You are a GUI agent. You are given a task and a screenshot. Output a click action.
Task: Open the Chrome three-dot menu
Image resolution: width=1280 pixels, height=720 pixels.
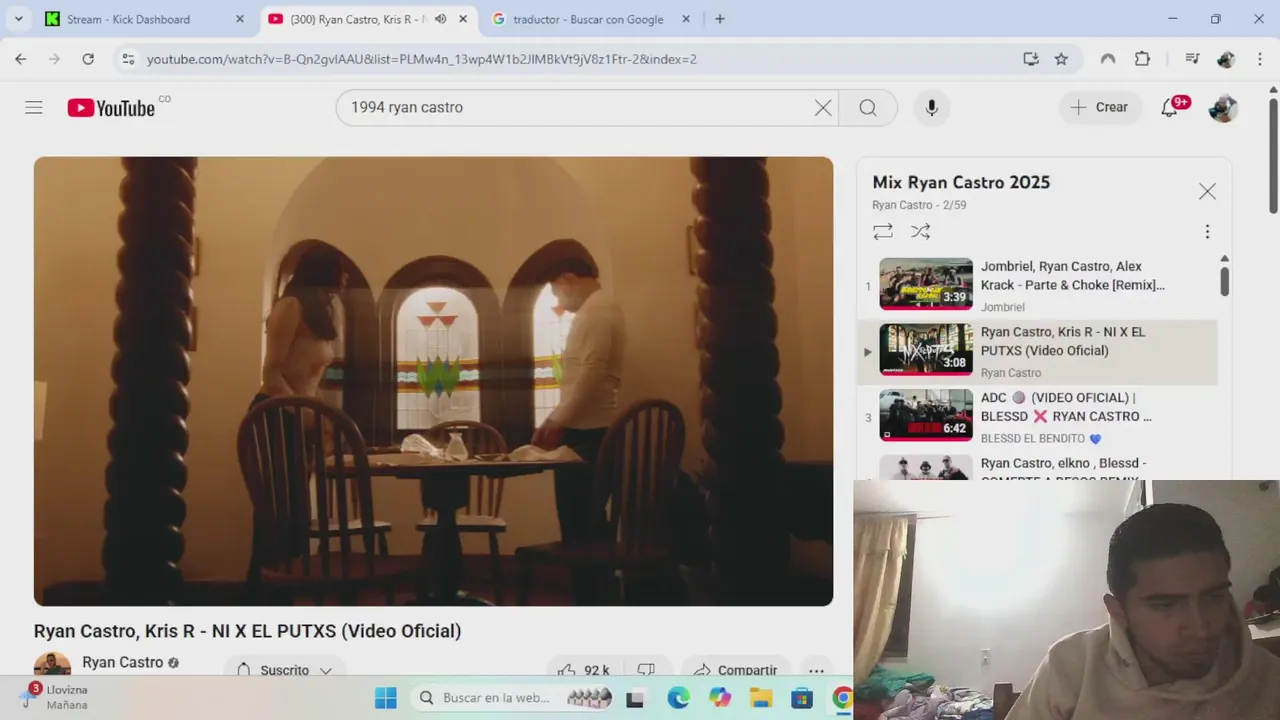(1260, 59)
